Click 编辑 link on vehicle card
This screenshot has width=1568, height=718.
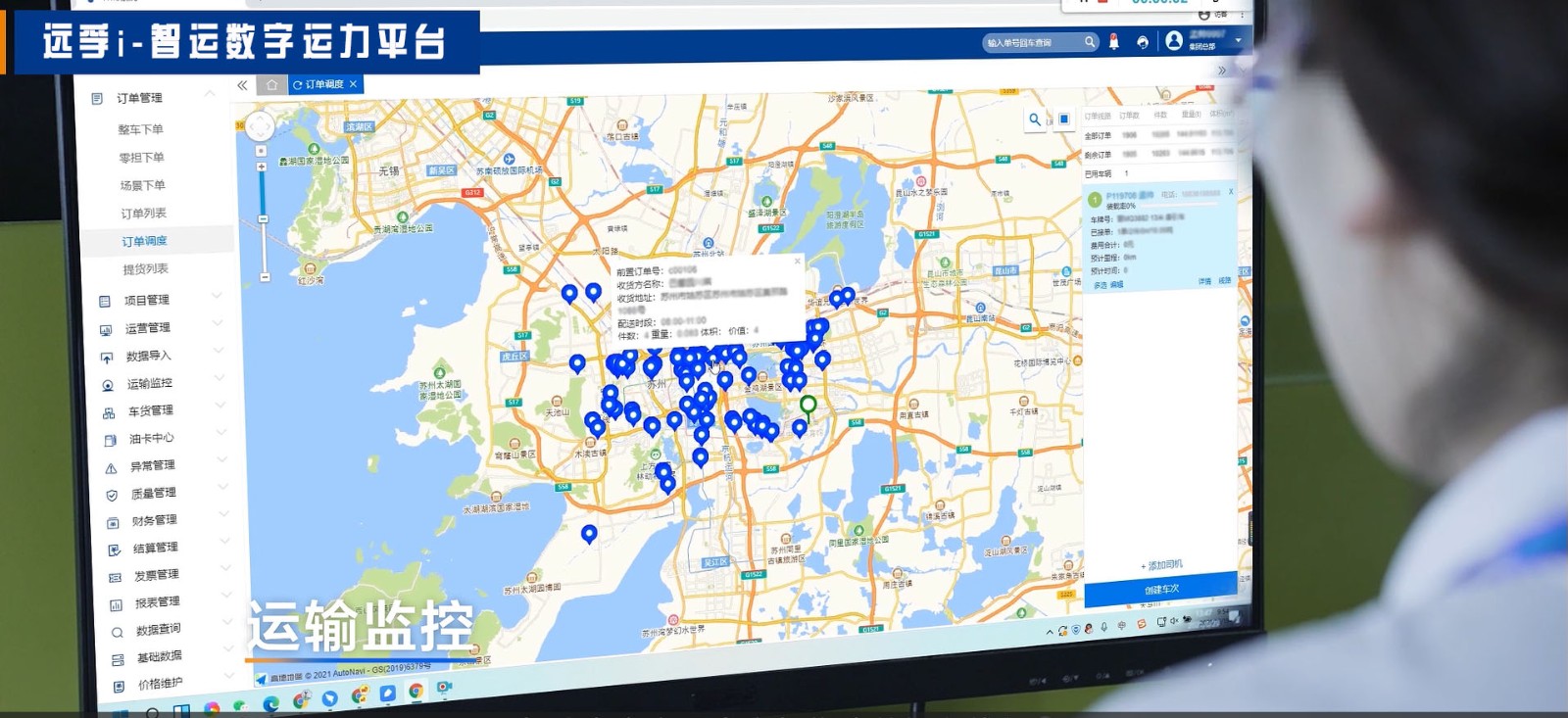click(1117, 284)
